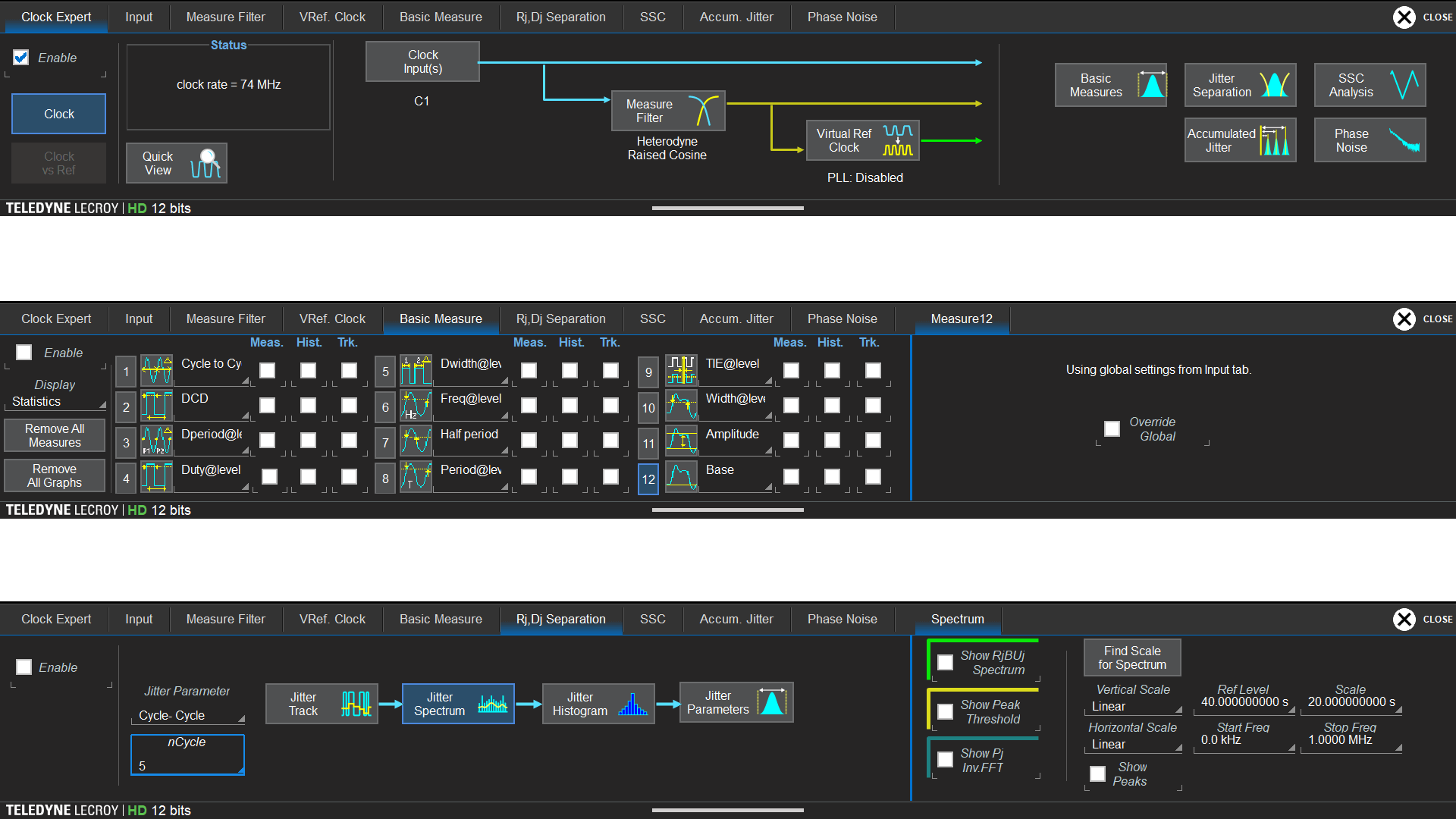Click the TIE@level measurement icon
The image size is (1456, 819).
pyautogui.click(x=681, y=370)
